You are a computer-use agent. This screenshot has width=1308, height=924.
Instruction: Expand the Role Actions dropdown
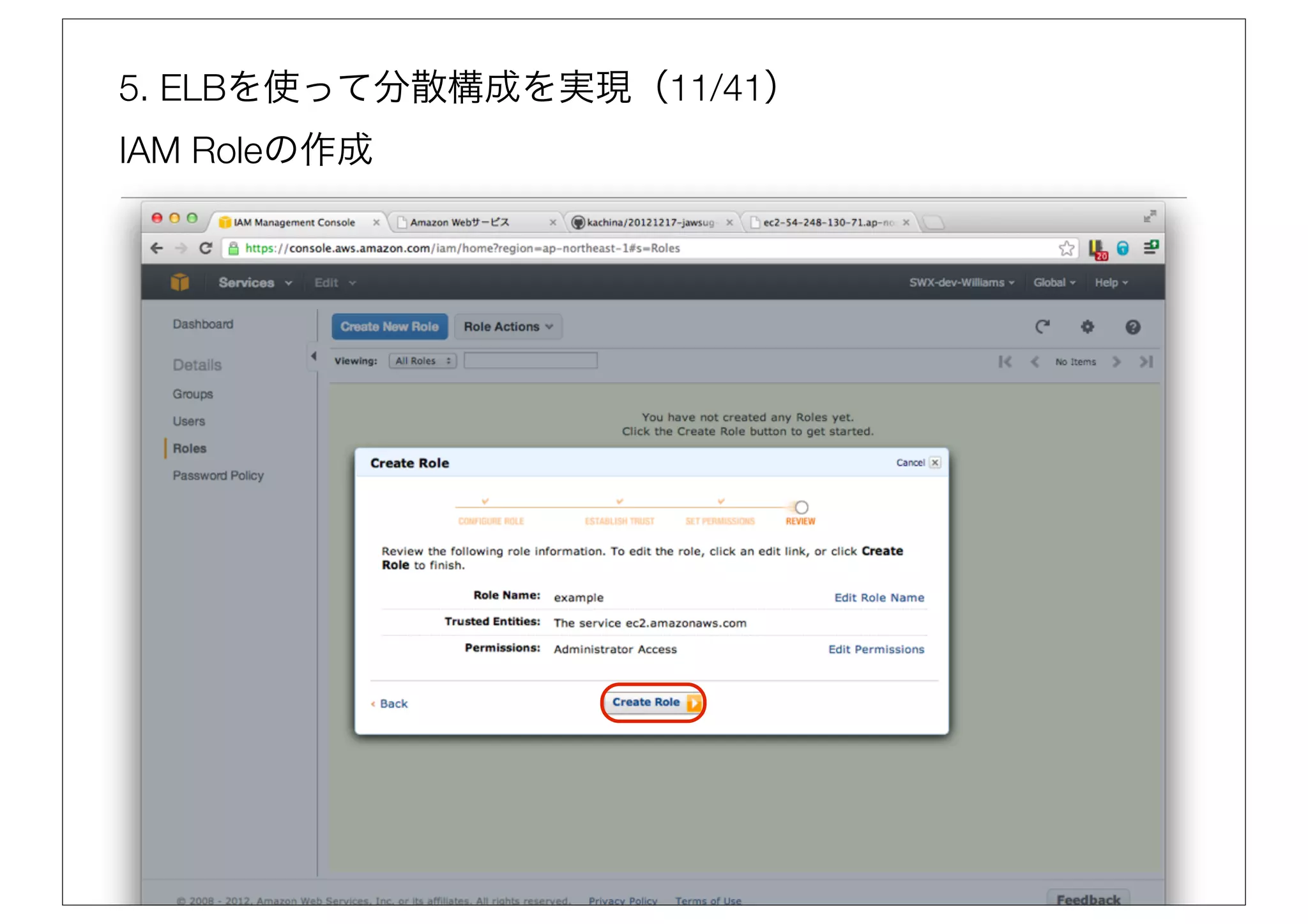coord(508,327)
